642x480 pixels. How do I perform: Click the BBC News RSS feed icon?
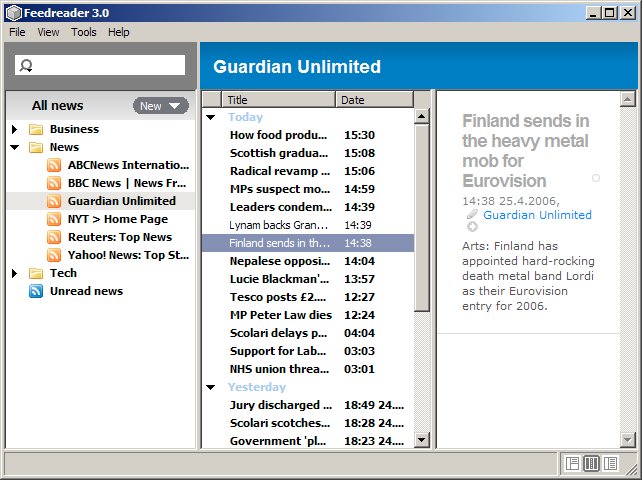[x=54, y=183]
